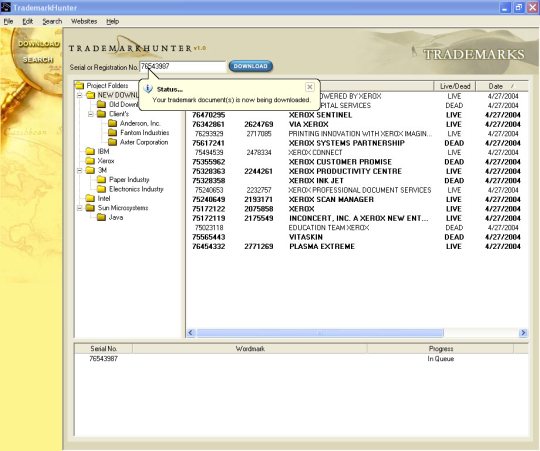
Task: Switch to the DOWNLOAD sidebar section
Action: 39,44
